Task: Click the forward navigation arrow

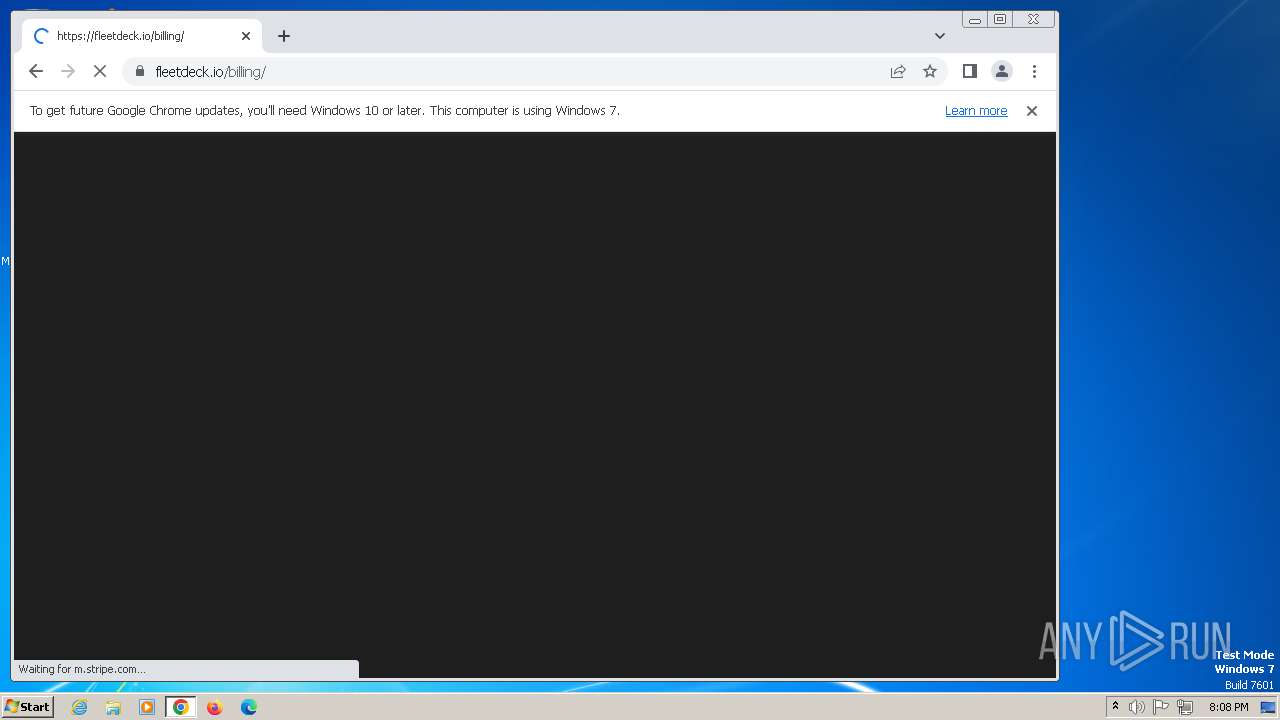Action: [68, 71]
